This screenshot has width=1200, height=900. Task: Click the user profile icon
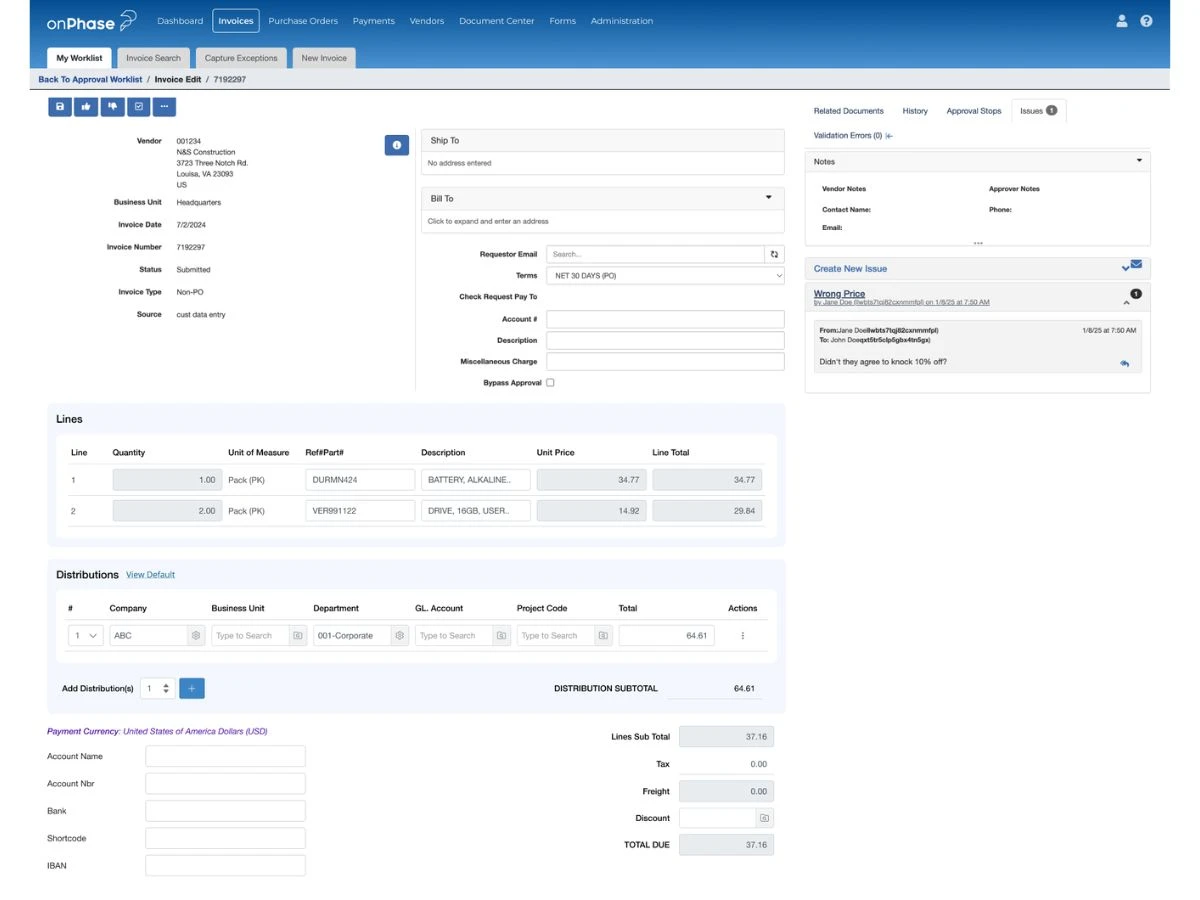point(1122,20)
